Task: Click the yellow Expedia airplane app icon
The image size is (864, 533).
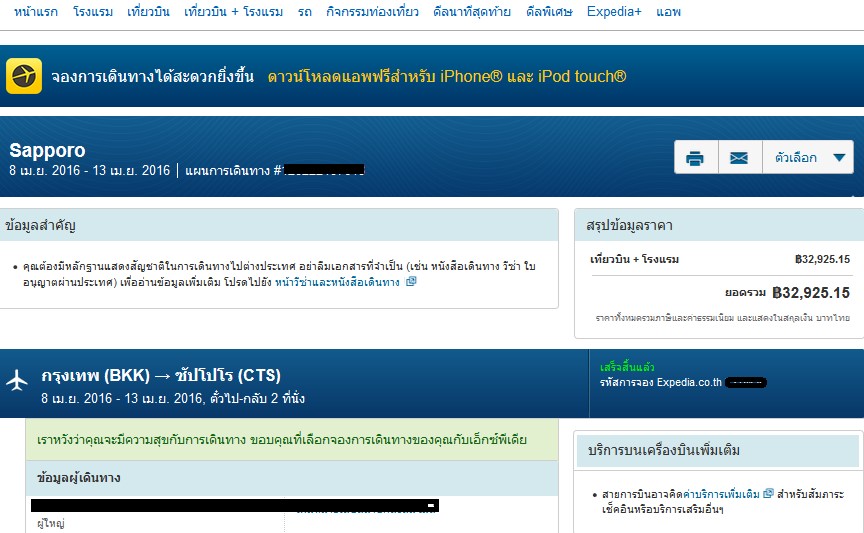Action: point(24,76)
